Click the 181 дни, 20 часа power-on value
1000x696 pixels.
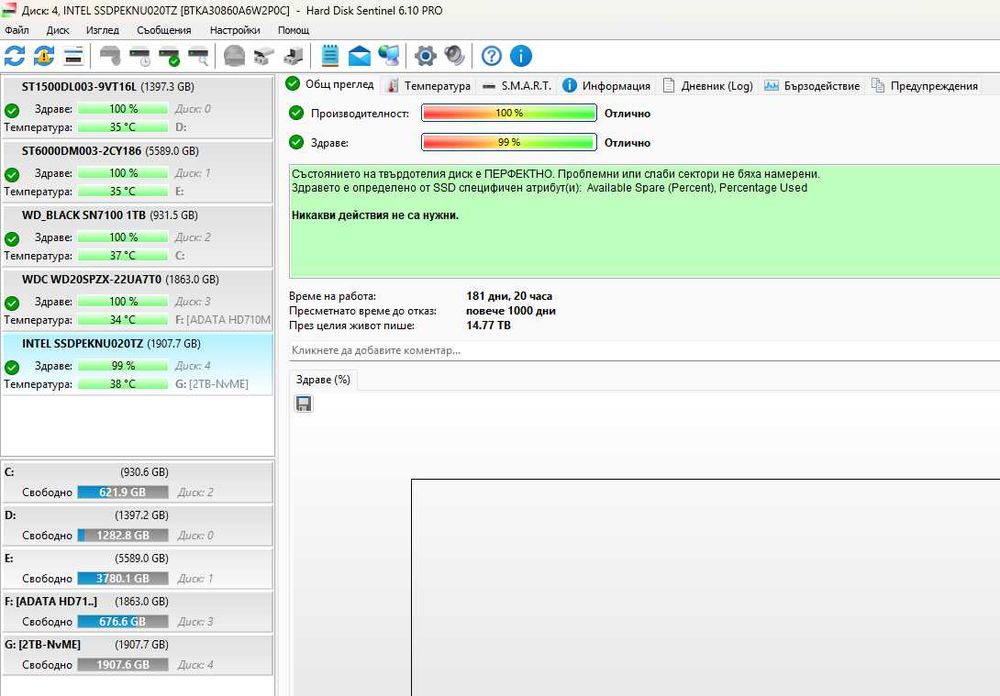pyautogui.click(x=509, y=296)
